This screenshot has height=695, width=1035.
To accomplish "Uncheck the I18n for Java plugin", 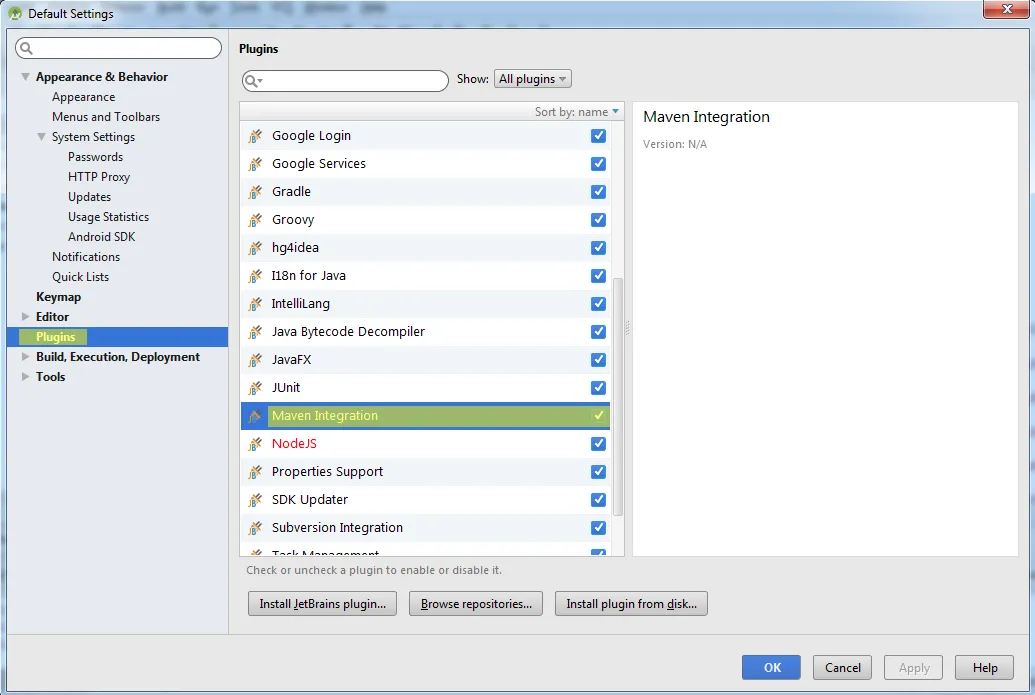I will [598, 275].
